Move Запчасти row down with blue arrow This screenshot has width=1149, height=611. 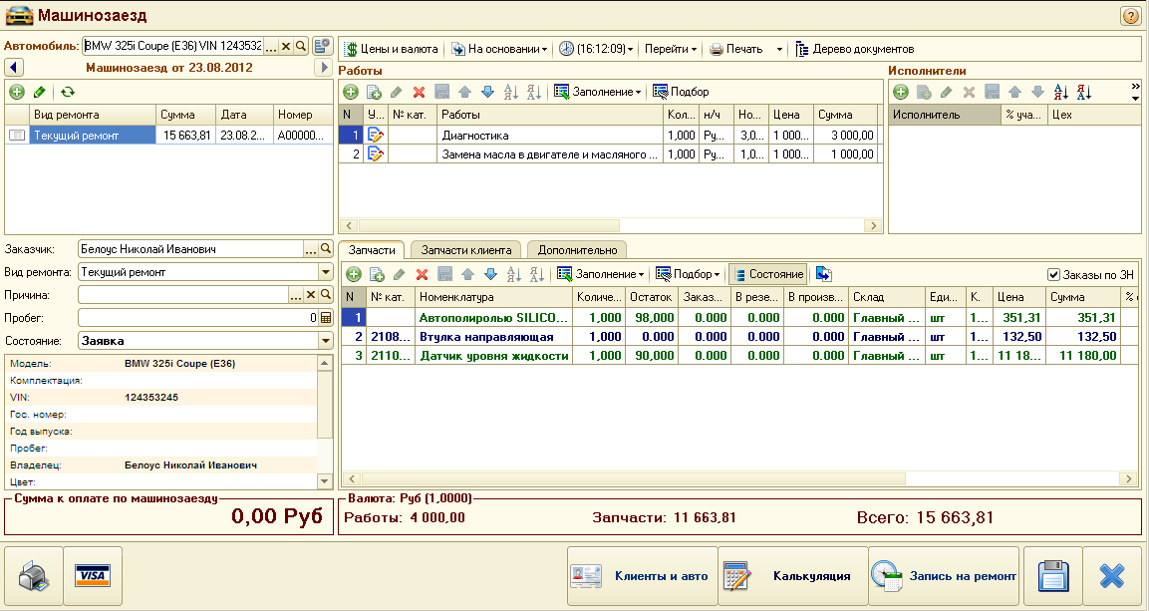[x=490, y=274]
